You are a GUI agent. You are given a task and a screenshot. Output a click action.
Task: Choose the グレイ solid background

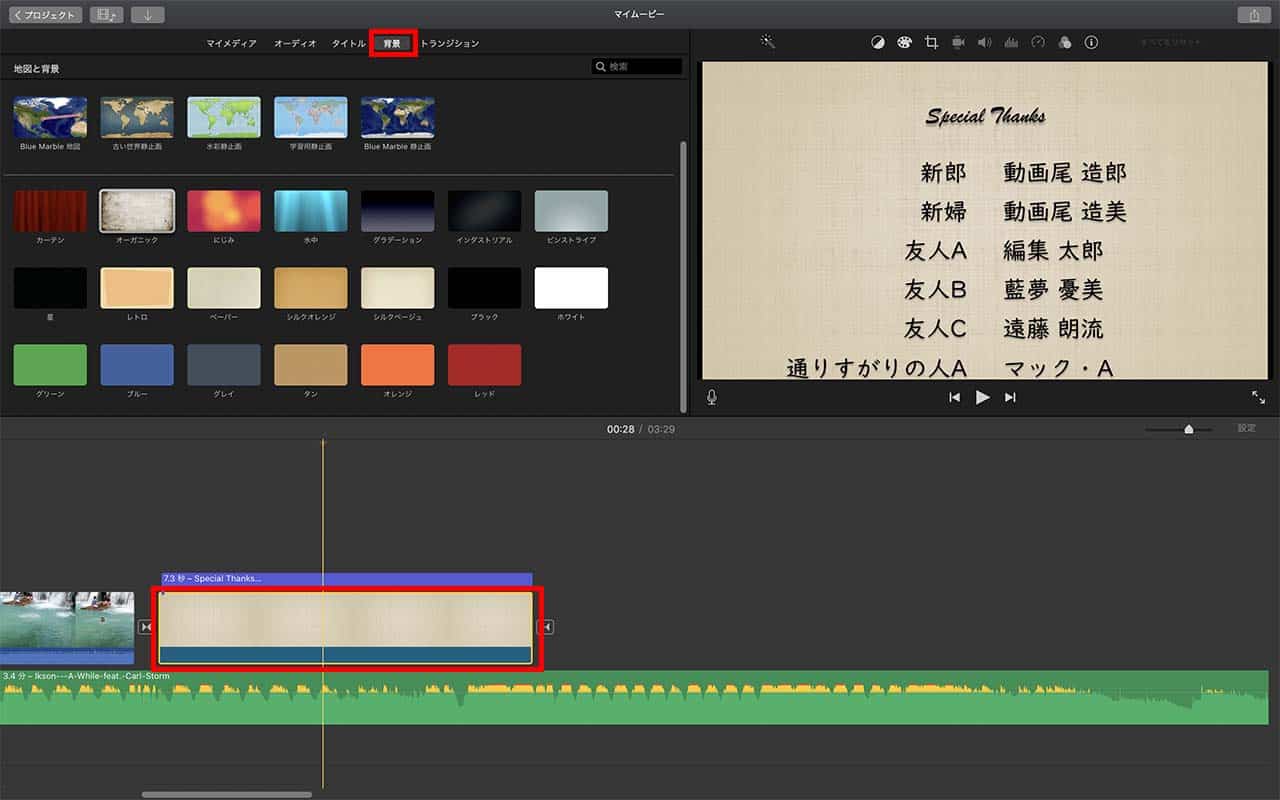224,365
